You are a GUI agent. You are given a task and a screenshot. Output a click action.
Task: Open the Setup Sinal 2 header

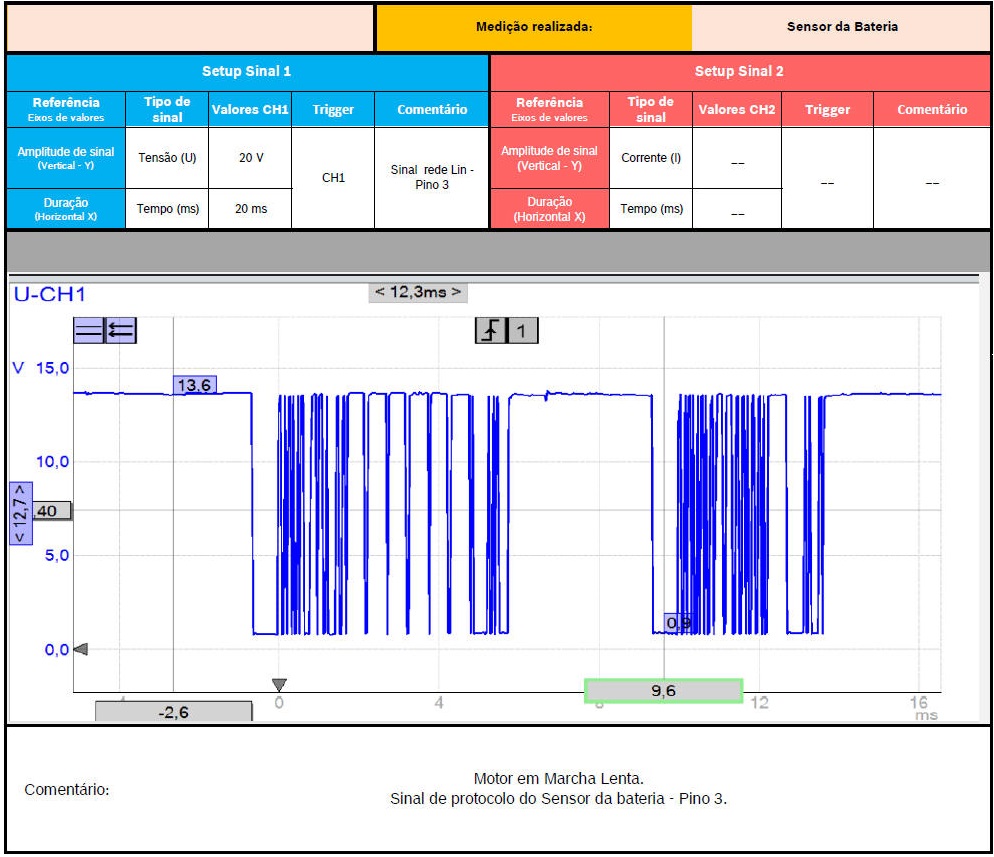click(739, 71)
